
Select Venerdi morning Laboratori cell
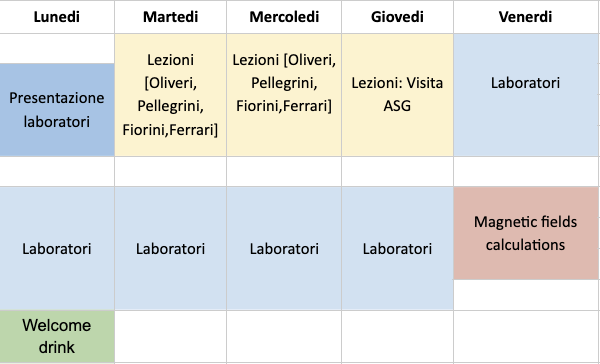(x=525, y=95)
